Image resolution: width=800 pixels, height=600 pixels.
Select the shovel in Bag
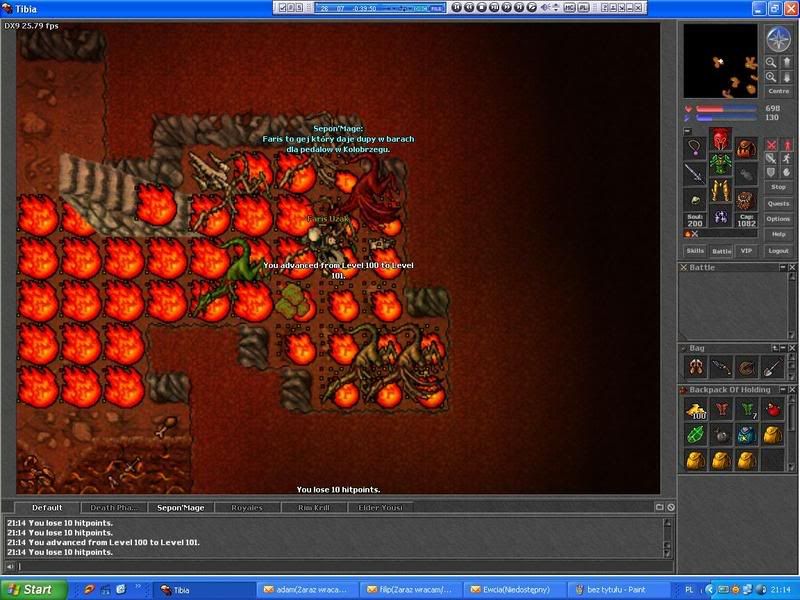click(772, 367)
